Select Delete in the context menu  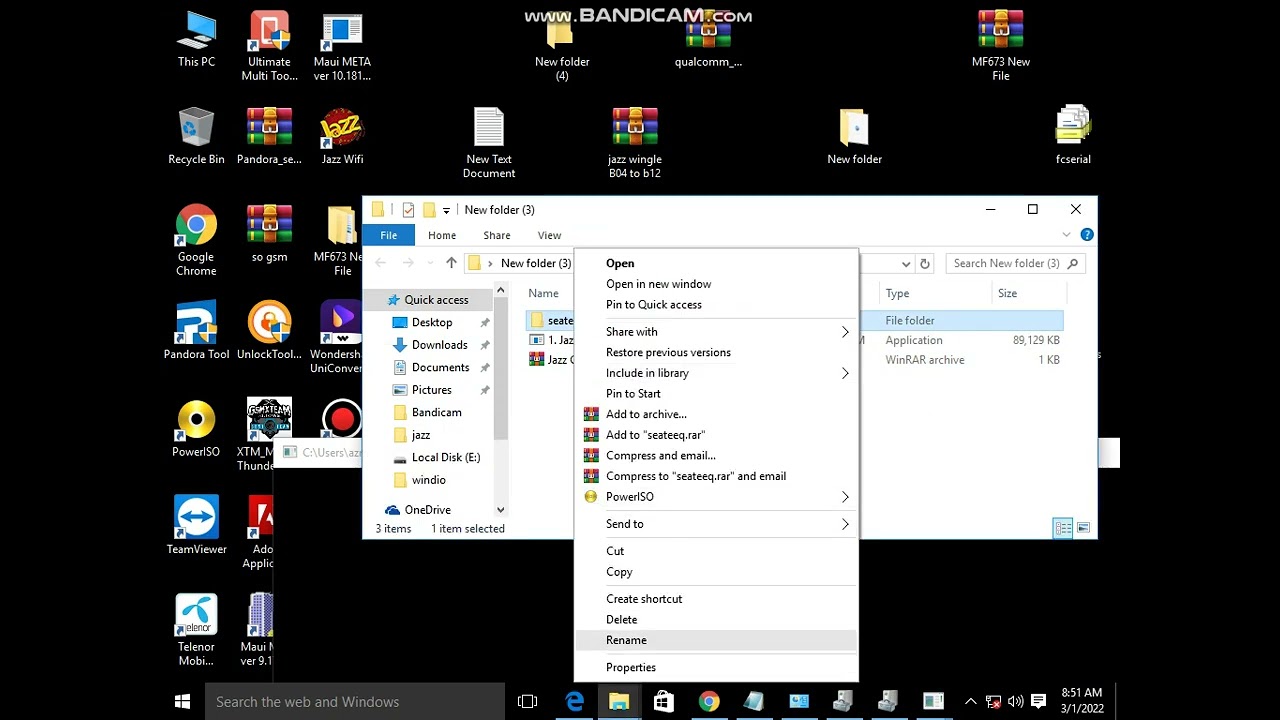pyautogui.click(x=716, y=620)
